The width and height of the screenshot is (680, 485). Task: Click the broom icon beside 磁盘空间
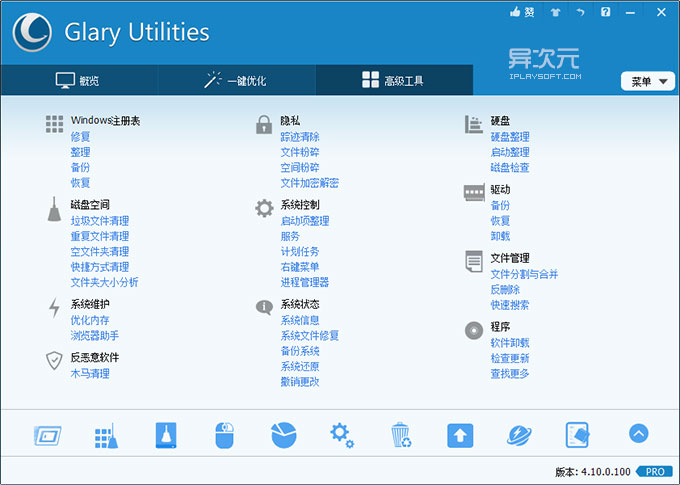(x=54, y=209)
